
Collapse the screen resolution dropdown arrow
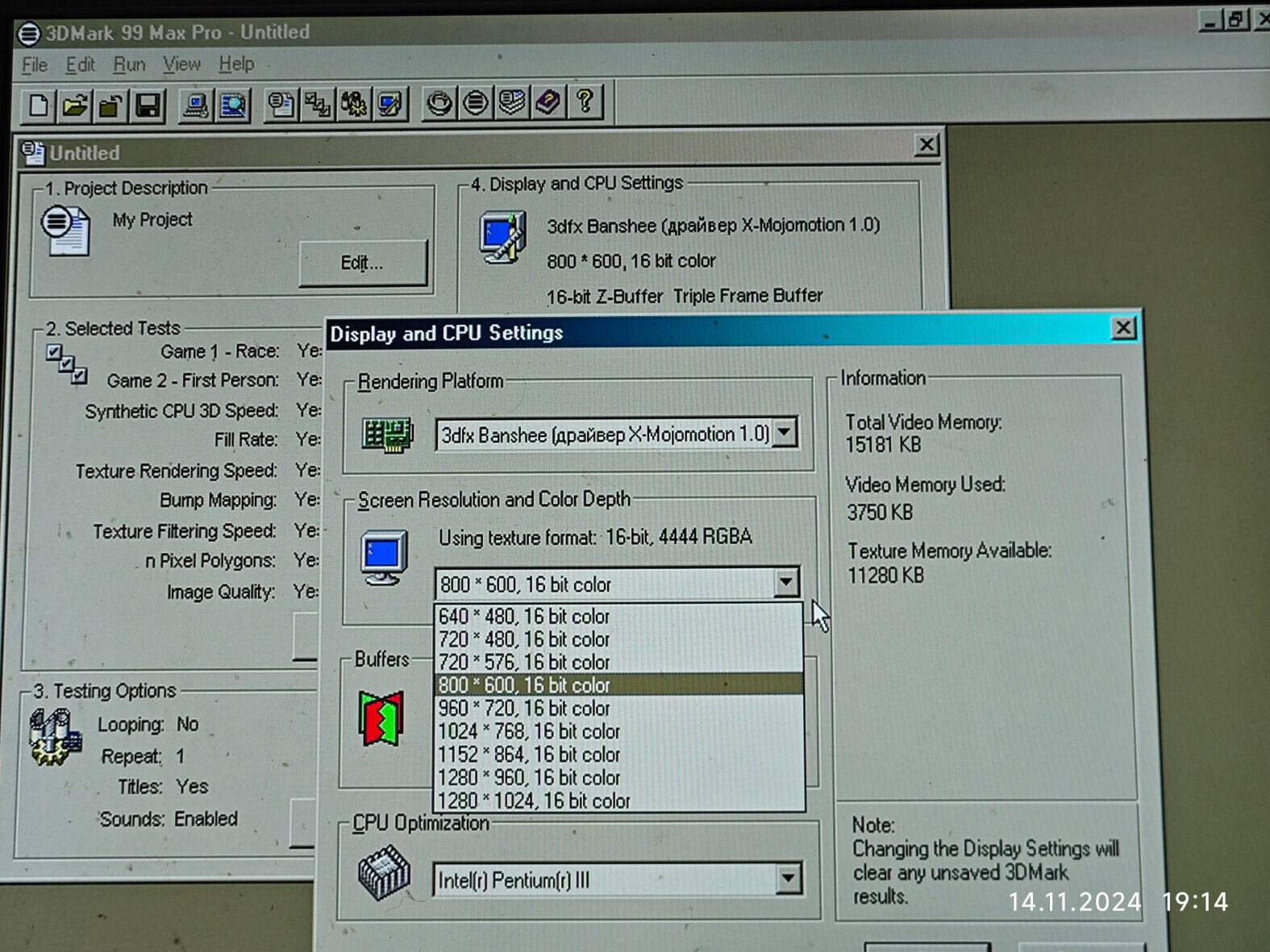(785, 582)
